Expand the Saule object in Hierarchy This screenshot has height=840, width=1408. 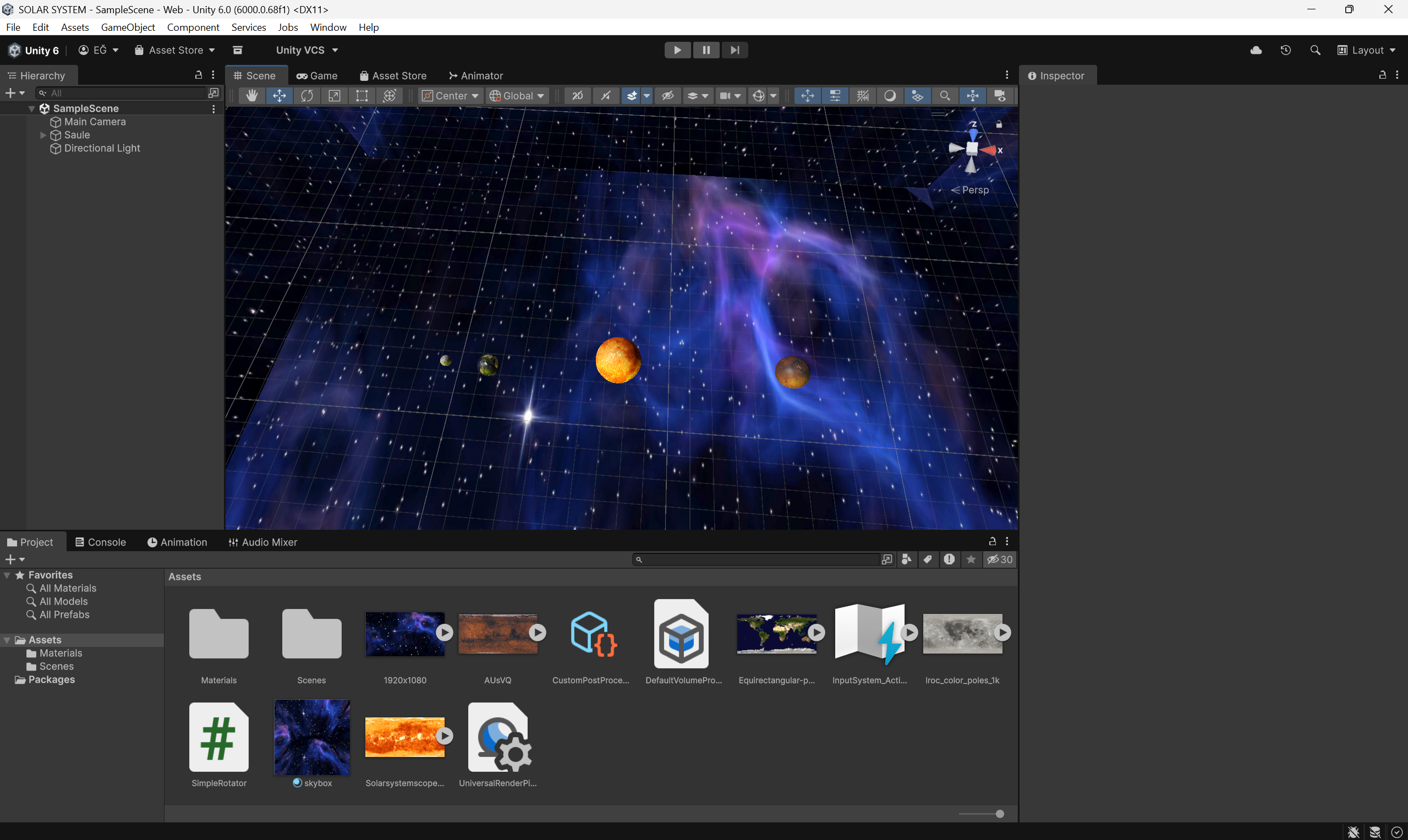point(43,135)
